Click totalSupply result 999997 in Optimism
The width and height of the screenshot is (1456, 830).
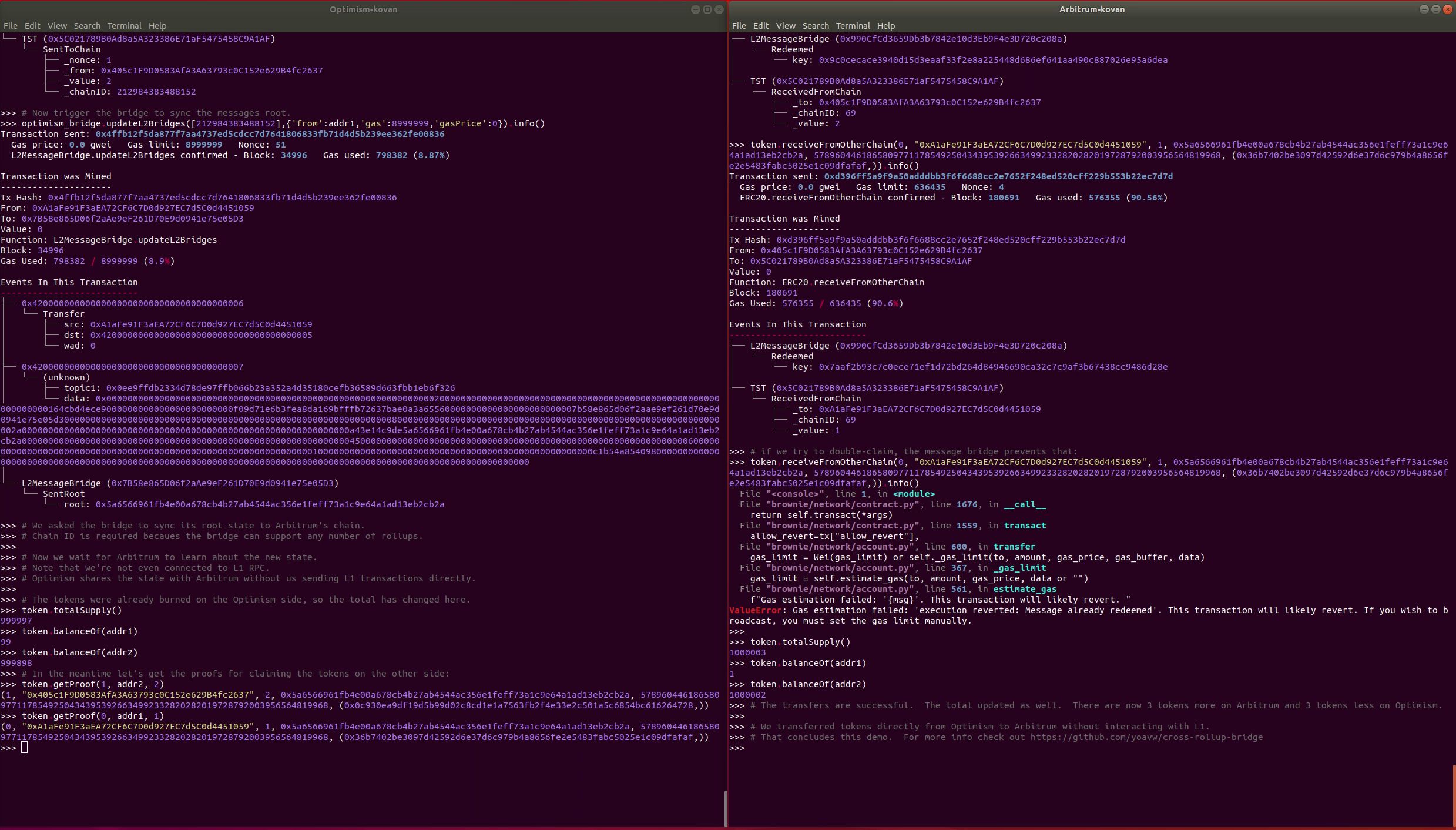[x=16, y=621]
